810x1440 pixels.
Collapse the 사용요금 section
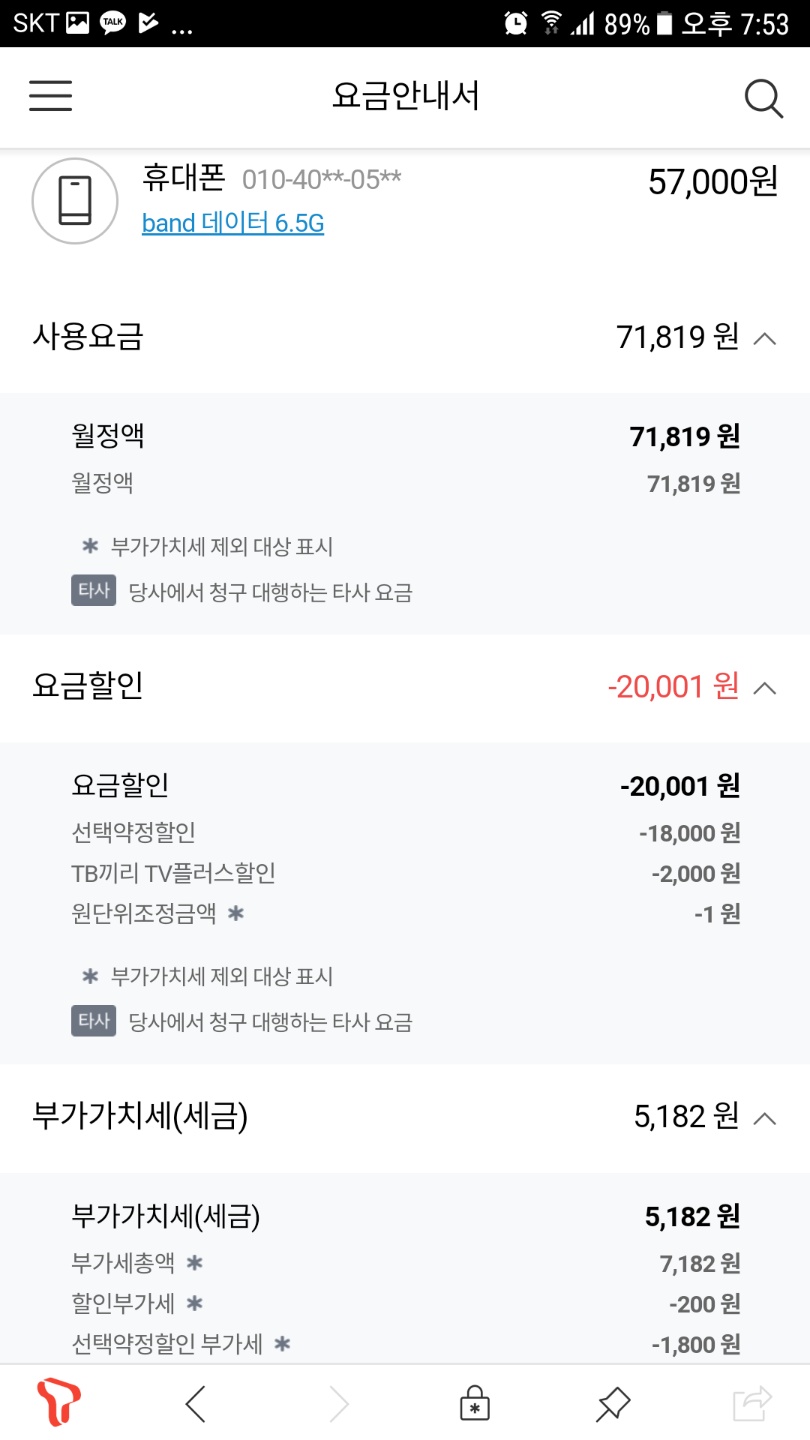pyautogui.click(x=764, y=338)
